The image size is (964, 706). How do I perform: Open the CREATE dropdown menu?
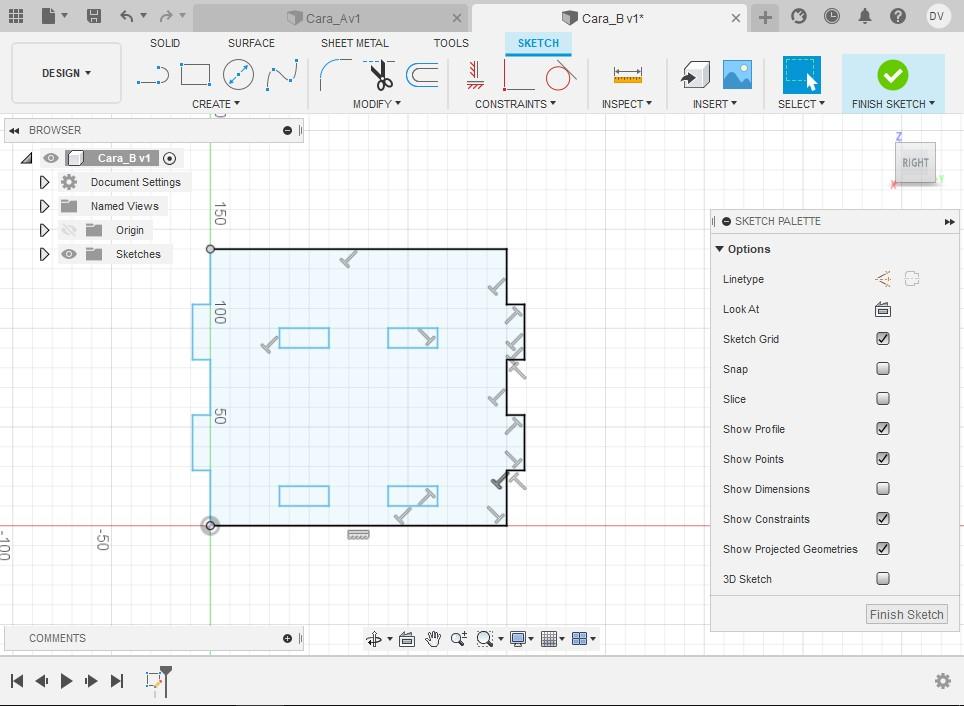(216, 104)
